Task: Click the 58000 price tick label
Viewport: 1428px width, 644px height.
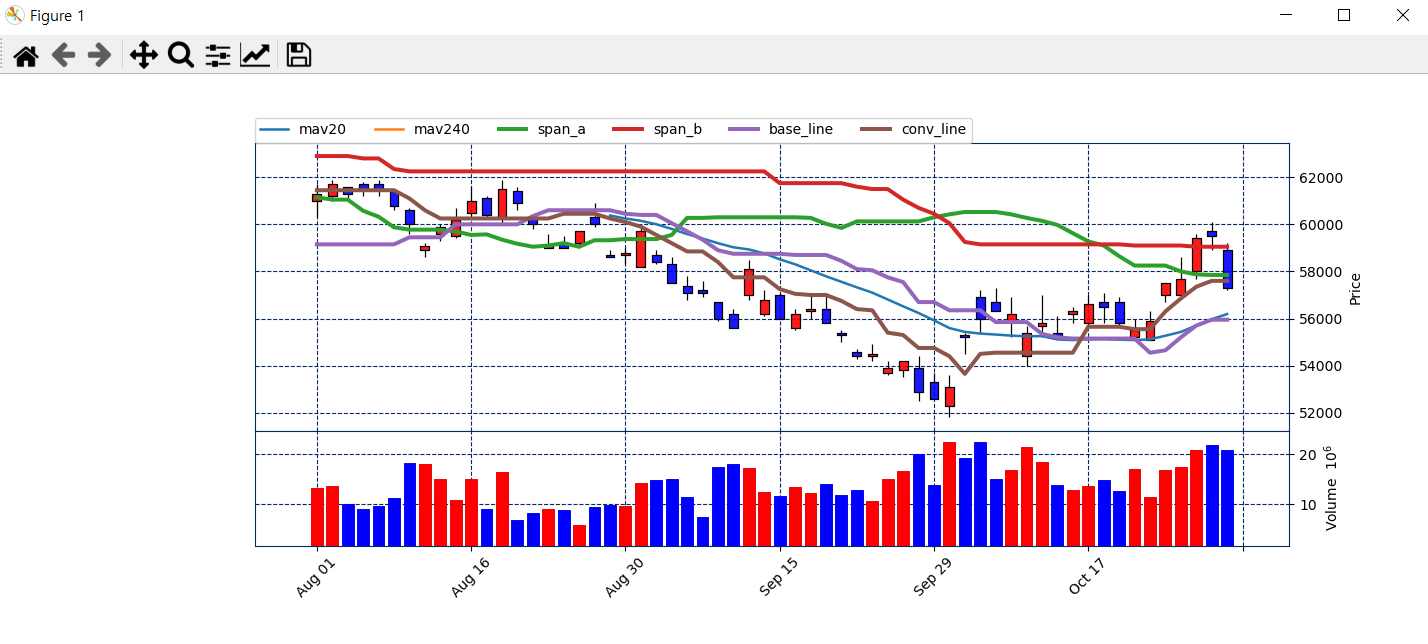Action: 1321,272
